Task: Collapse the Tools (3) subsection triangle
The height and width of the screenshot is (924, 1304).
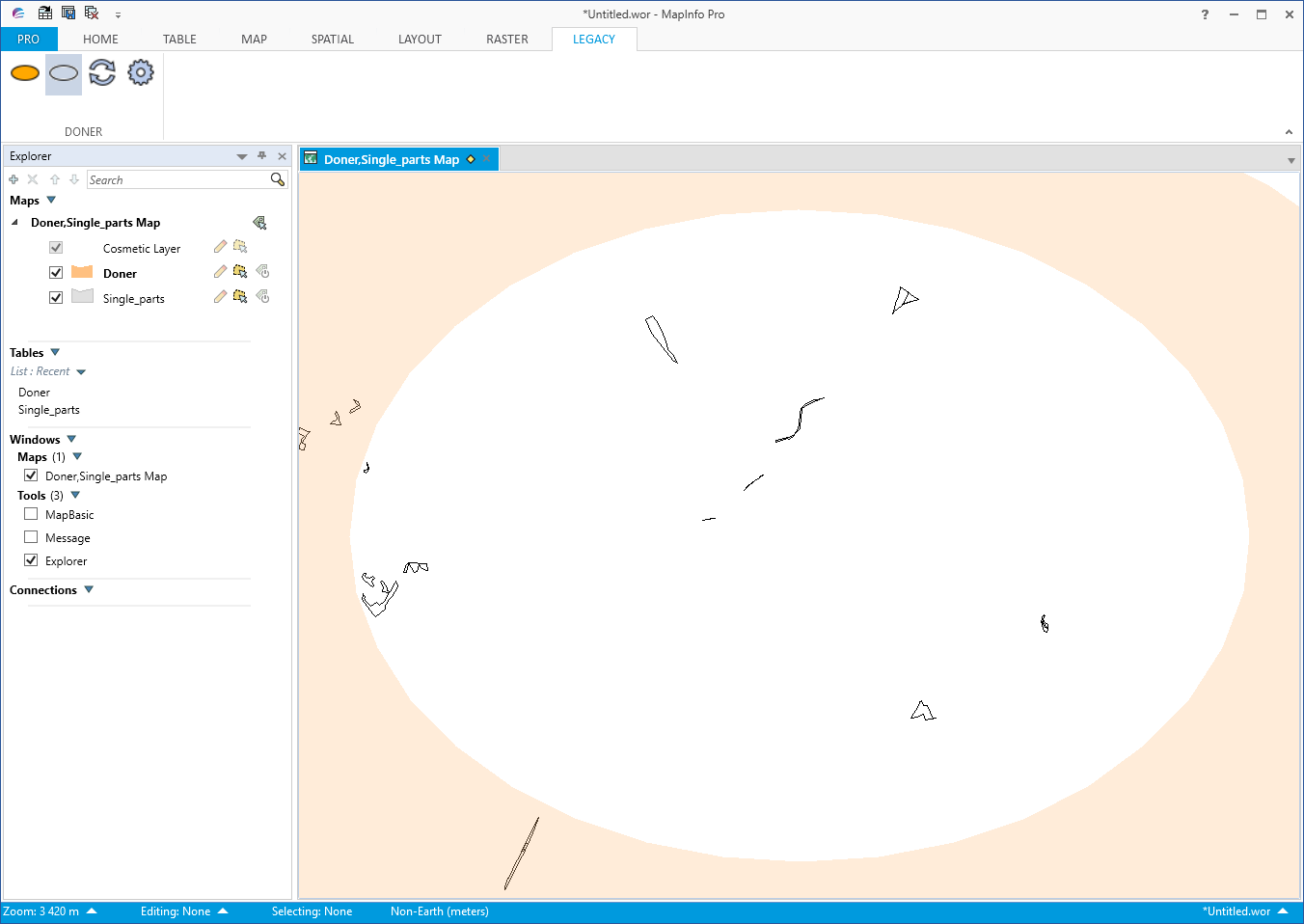Action: click(75, 495)
